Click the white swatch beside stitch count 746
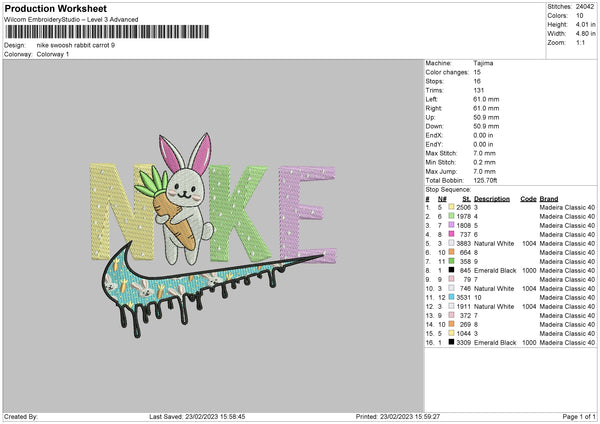 [451, 288]
